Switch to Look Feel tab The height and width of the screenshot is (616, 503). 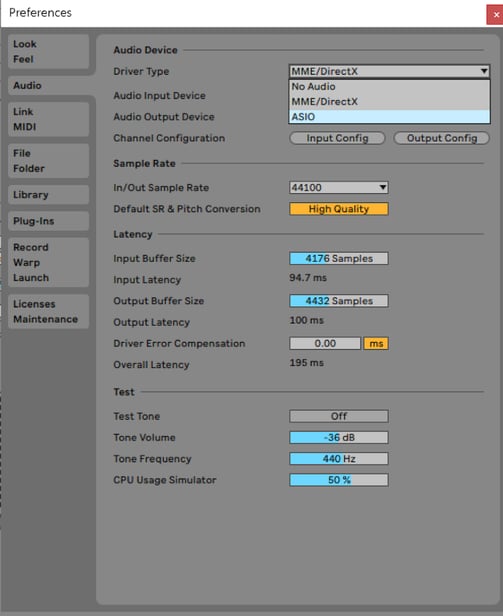[48, 51]
